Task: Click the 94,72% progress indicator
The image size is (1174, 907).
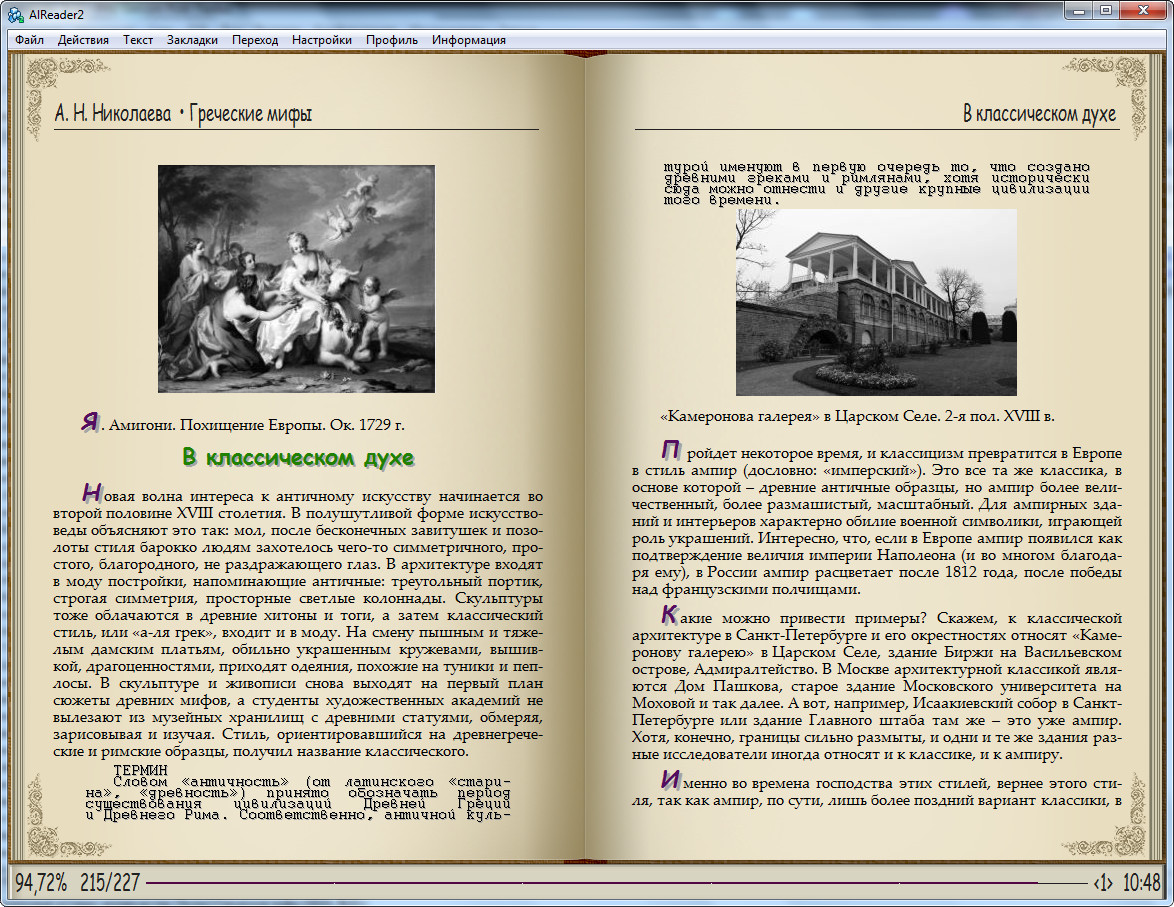Action: (40, 883)
